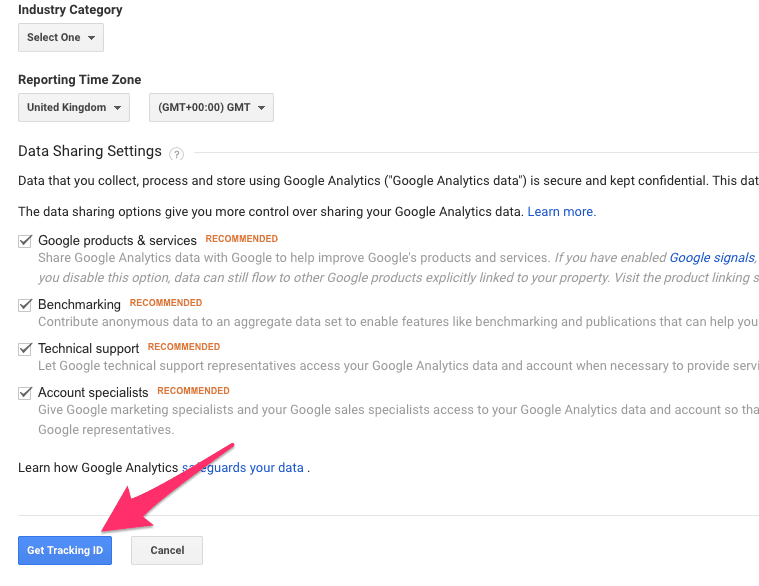Click the 'Google products & services' label text
The image size is (759, 586).
(x=117, y=241)
